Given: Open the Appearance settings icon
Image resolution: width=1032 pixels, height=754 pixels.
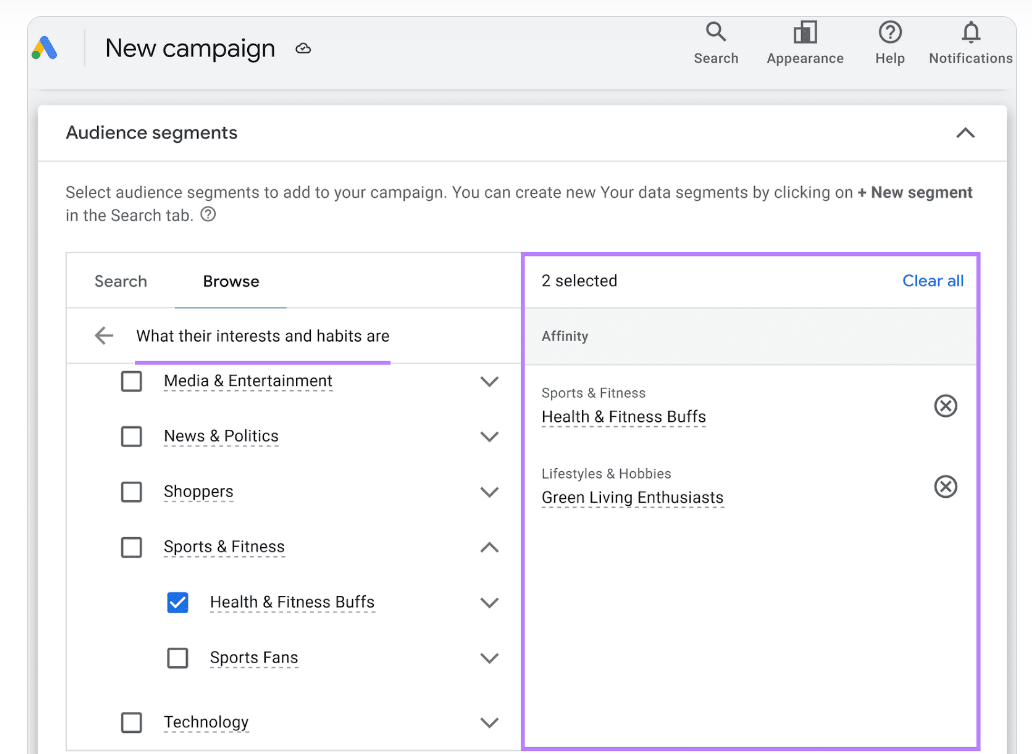Looking at the screenshot, I should (804, 40).
